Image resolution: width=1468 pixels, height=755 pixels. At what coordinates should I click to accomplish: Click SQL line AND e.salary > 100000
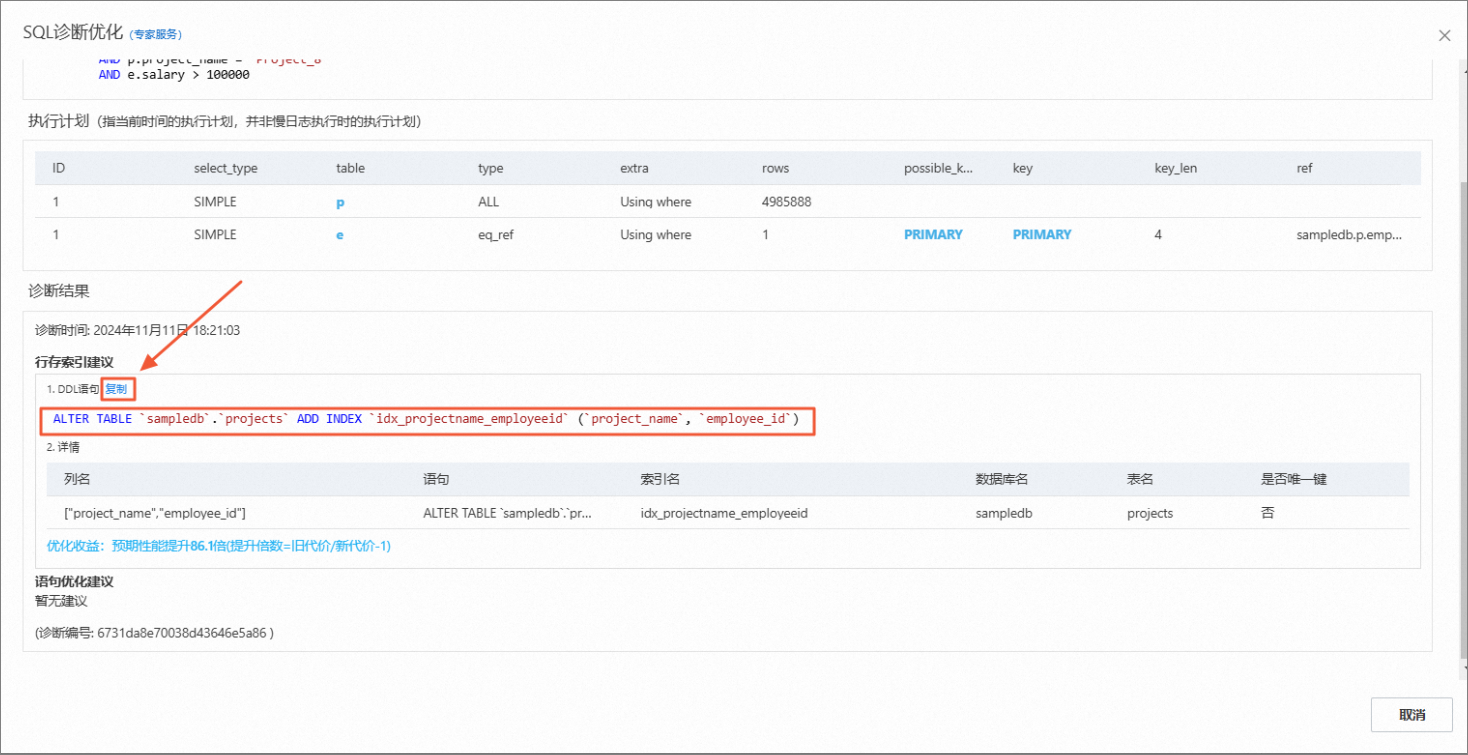[174, 75]
